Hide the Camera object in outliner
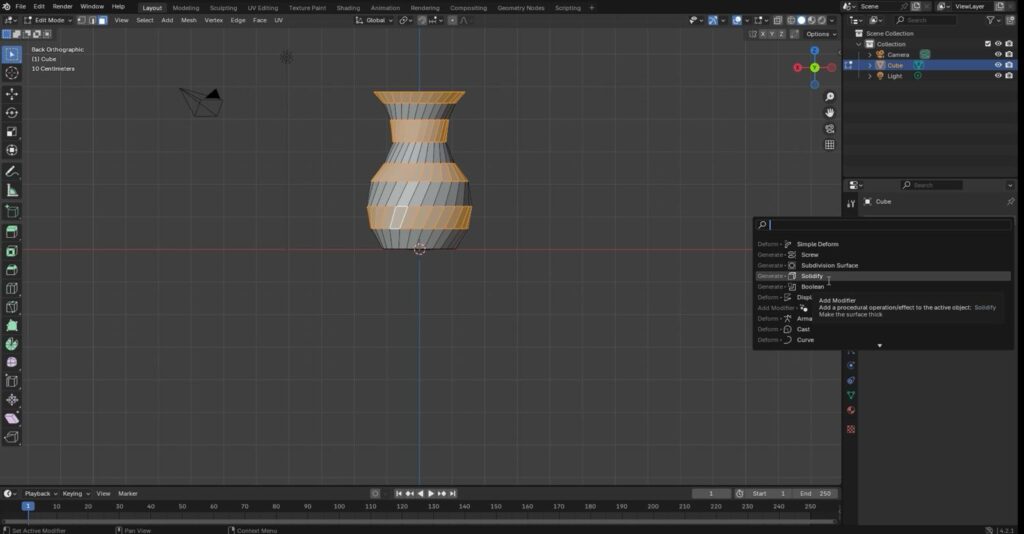 997,54
